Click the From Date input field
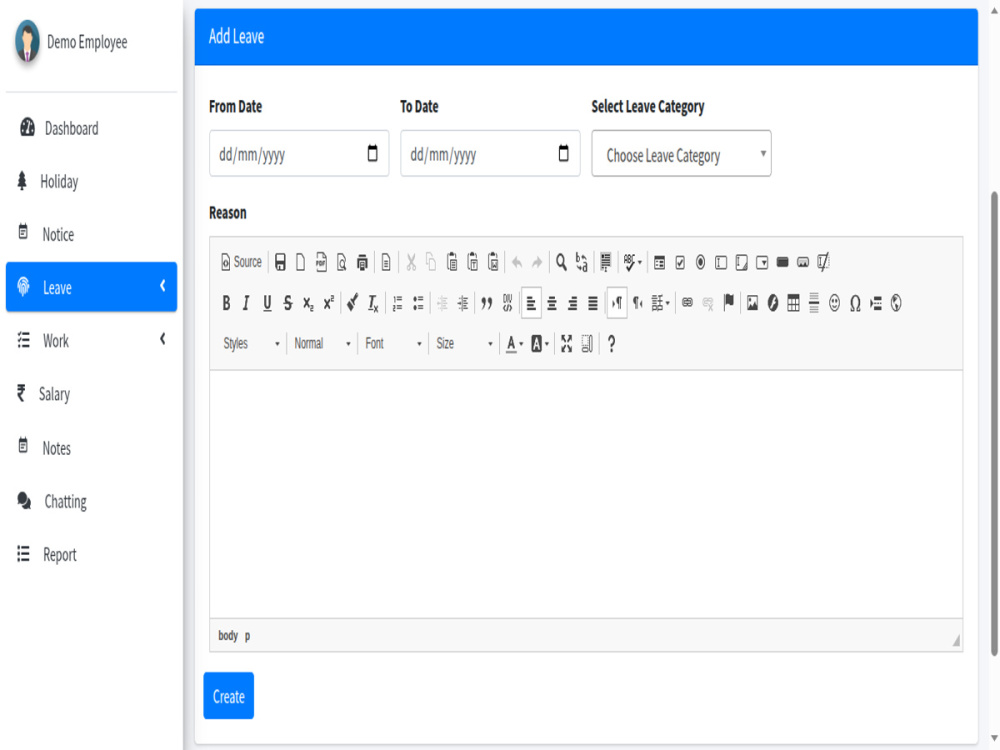 pos(299,154)
